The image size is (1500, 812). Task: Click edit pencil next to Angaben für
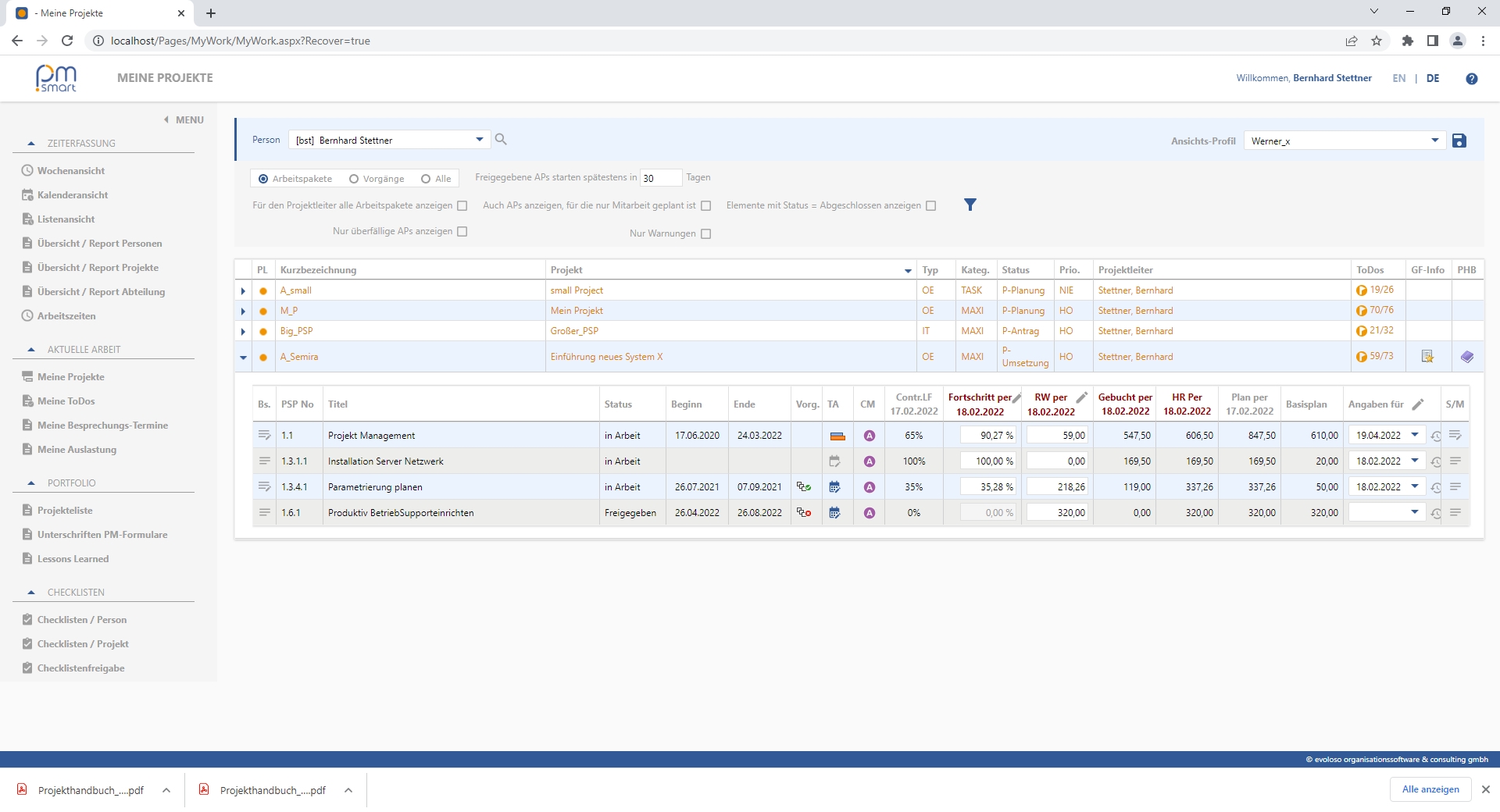pyautogui.click(x=1418, y=404)
